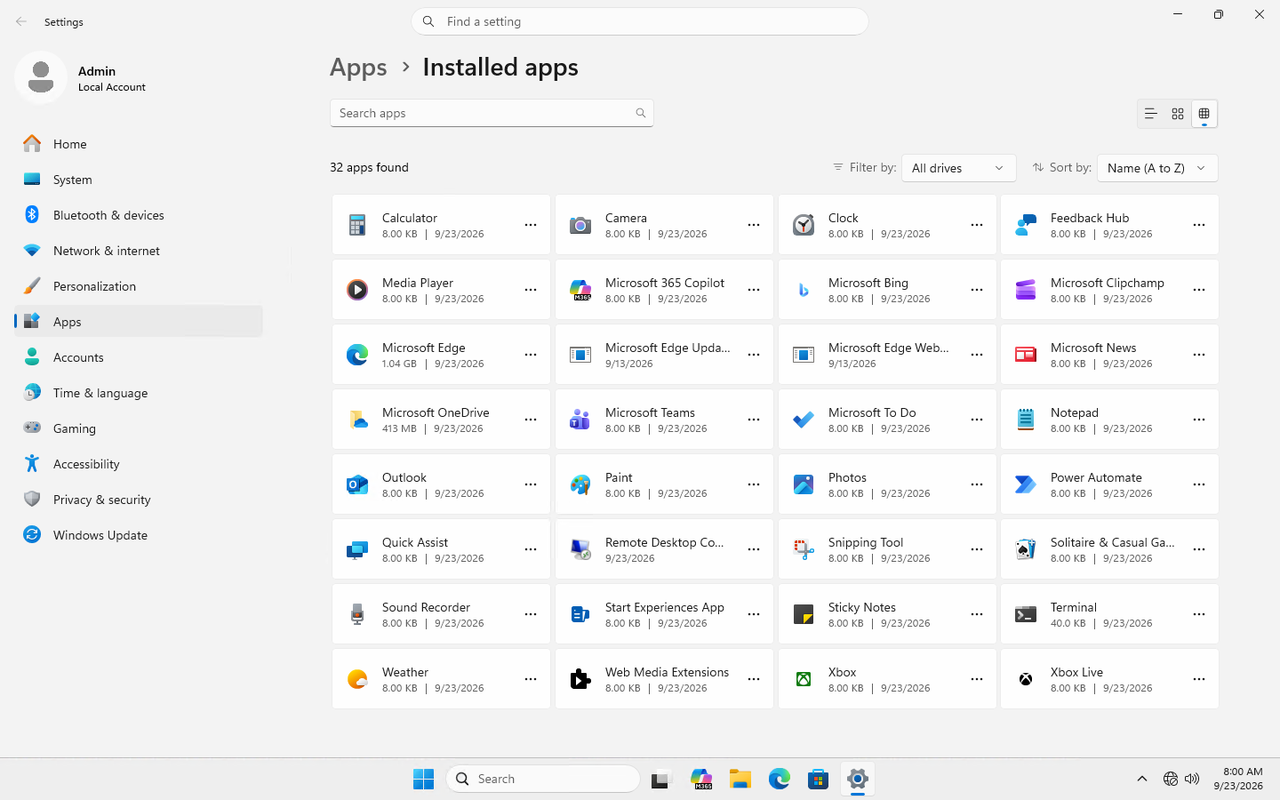Open more options for Microsoft Edge WebView
Viewport: 1280px width, 800px height.
977,355
